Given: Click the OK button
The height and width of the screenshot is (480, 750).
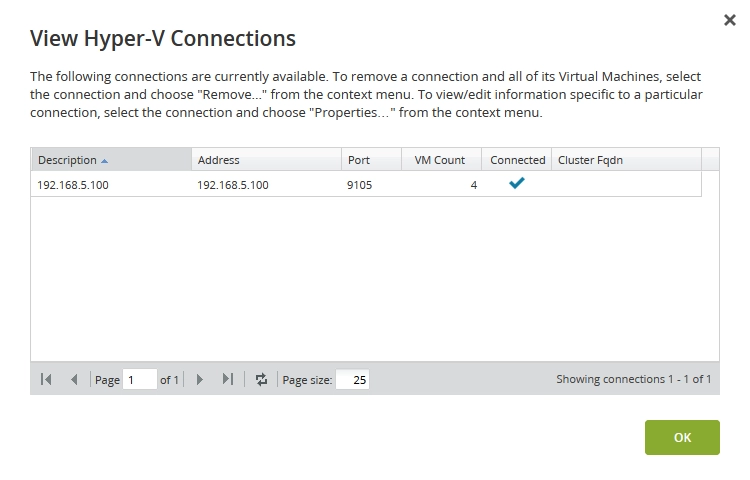Looking at the screenshot, I should coord(682,437).
